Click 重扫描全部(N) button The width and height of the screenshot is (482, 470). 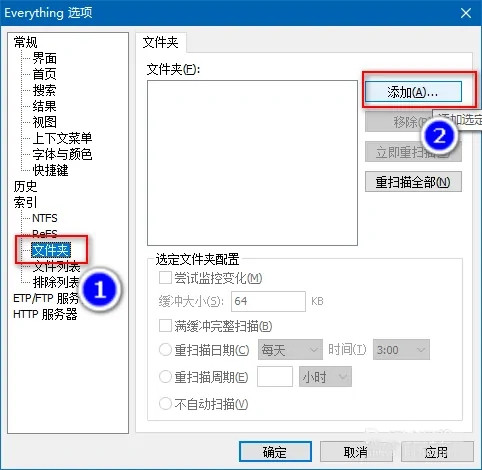point(413,182)
